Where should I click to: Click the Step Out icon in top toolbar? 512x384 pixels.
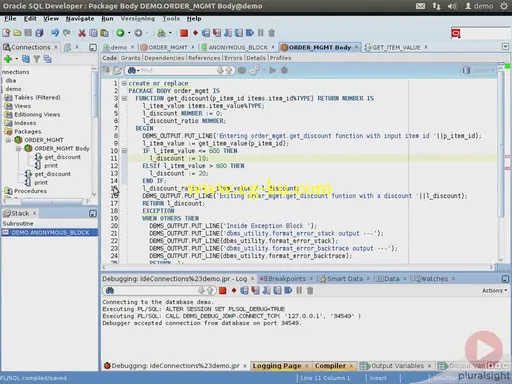[228, 33]
